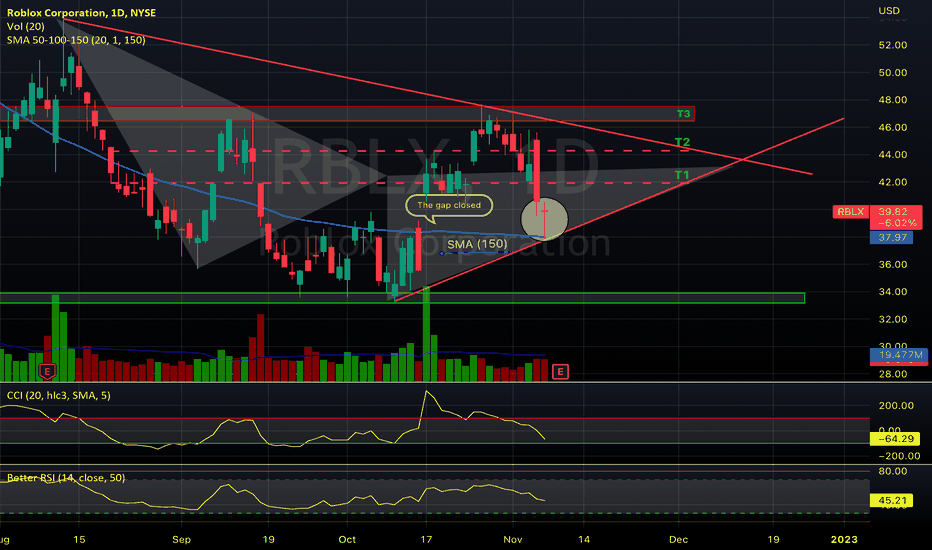
Task: Click the T3 target label
Action: (x=684, y=114)
